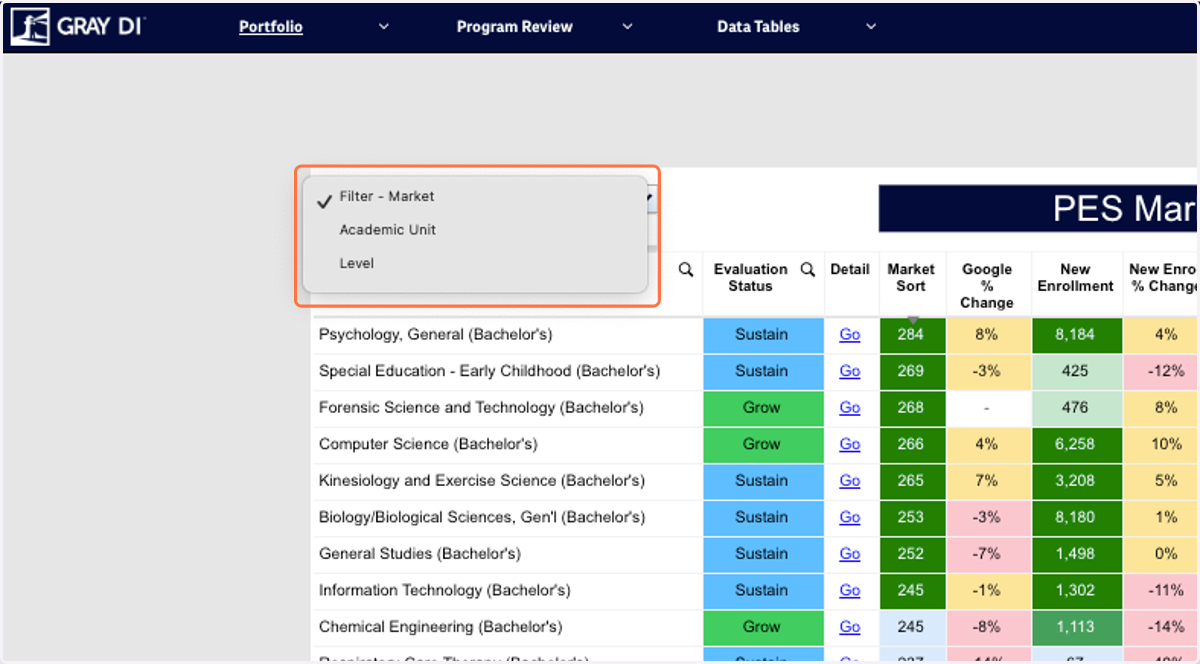Open Go link for Kinesiology and Exercise Science
Screen dimensions: 1200x664
pyautogui.click(x=850, y=481)
